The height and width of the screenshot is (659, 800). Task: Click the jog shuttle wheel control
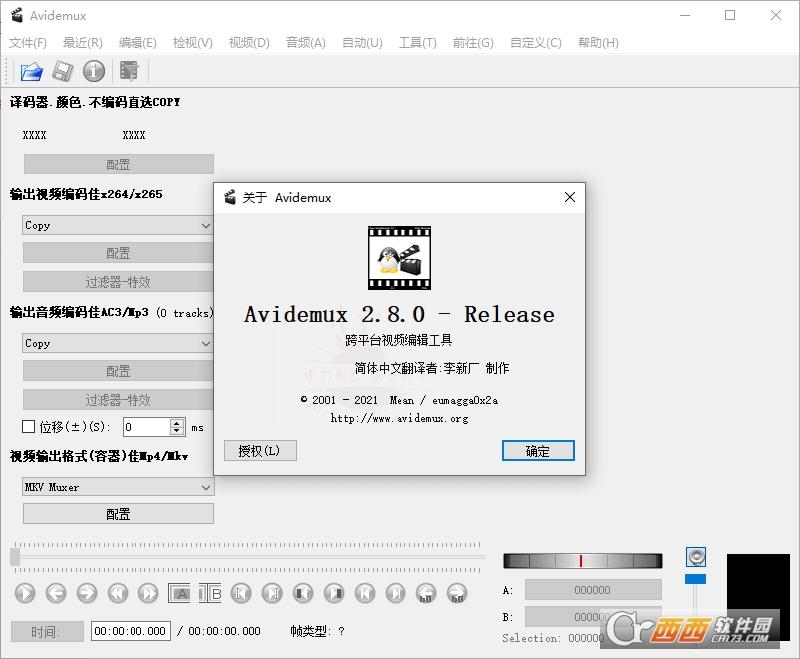(x=583, y=561)
